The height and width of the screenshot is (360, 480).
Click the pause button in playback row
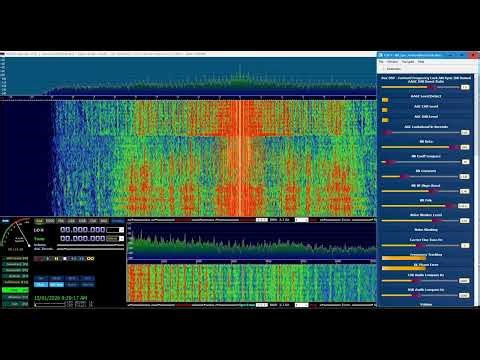56,258
